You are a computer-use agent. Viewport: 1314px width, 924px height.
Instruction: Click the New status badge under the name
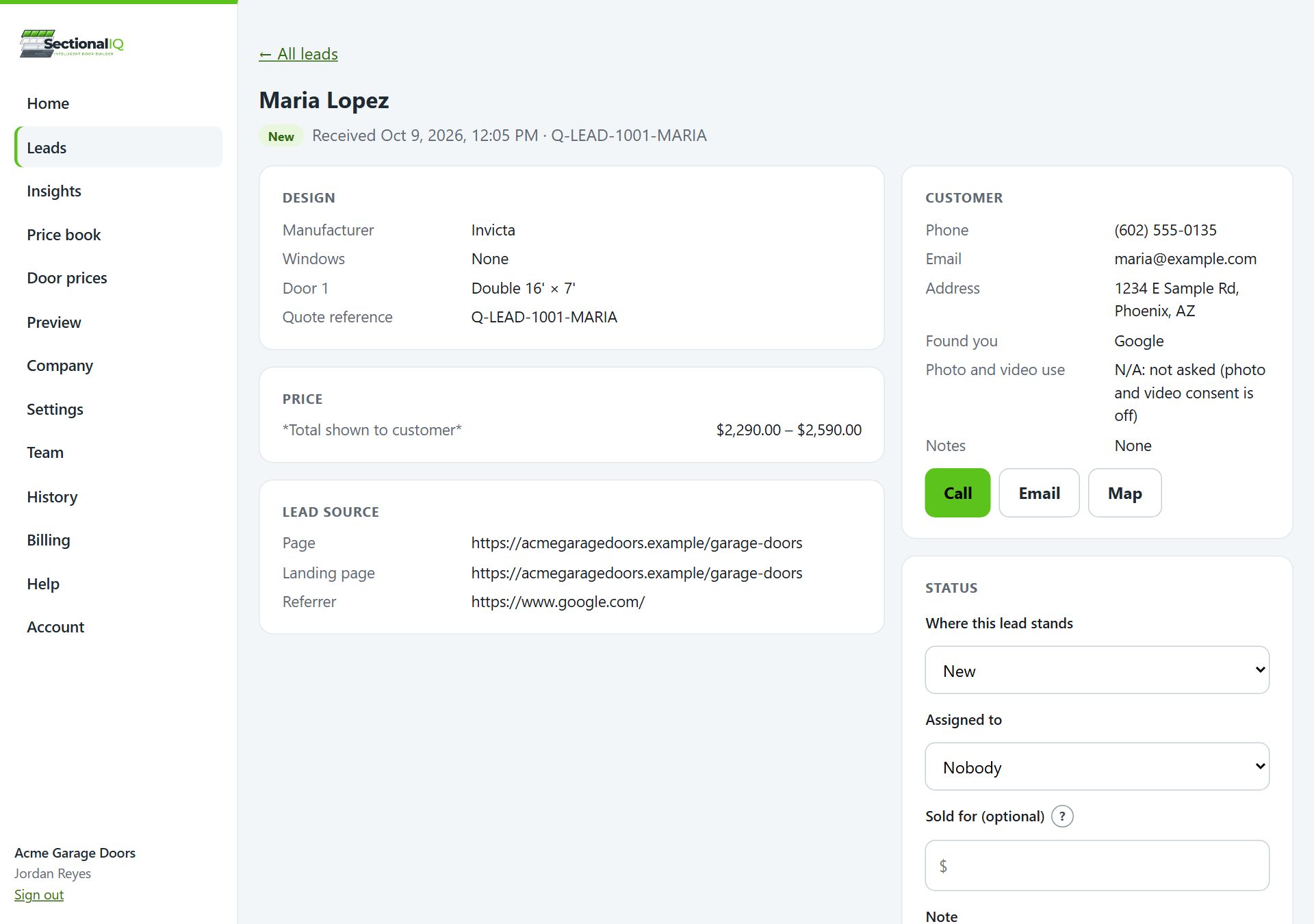pos(281,136)
